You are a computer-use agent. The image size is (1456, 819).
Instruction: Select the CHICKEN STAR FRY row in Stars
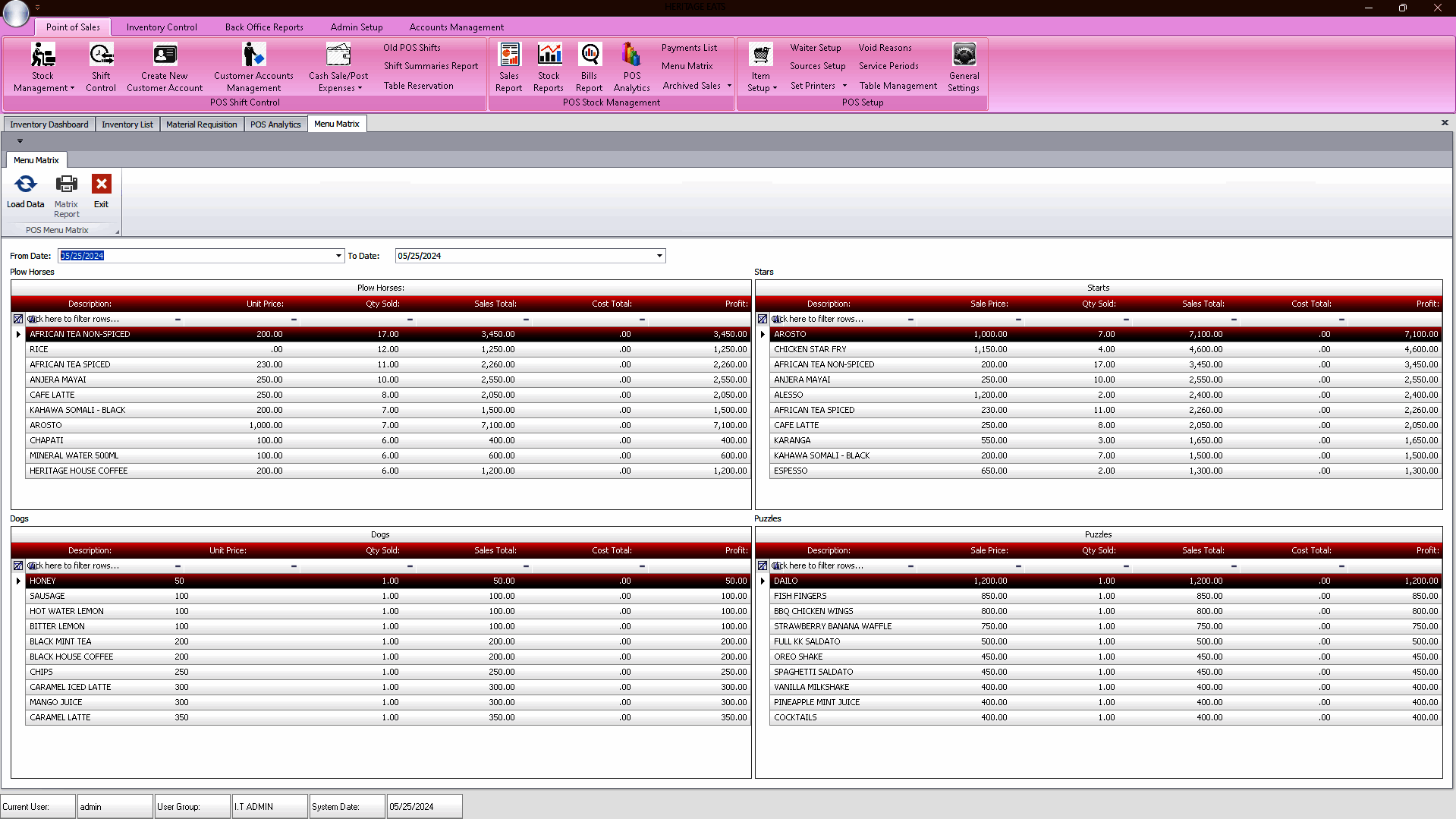[x=810, y=349]
